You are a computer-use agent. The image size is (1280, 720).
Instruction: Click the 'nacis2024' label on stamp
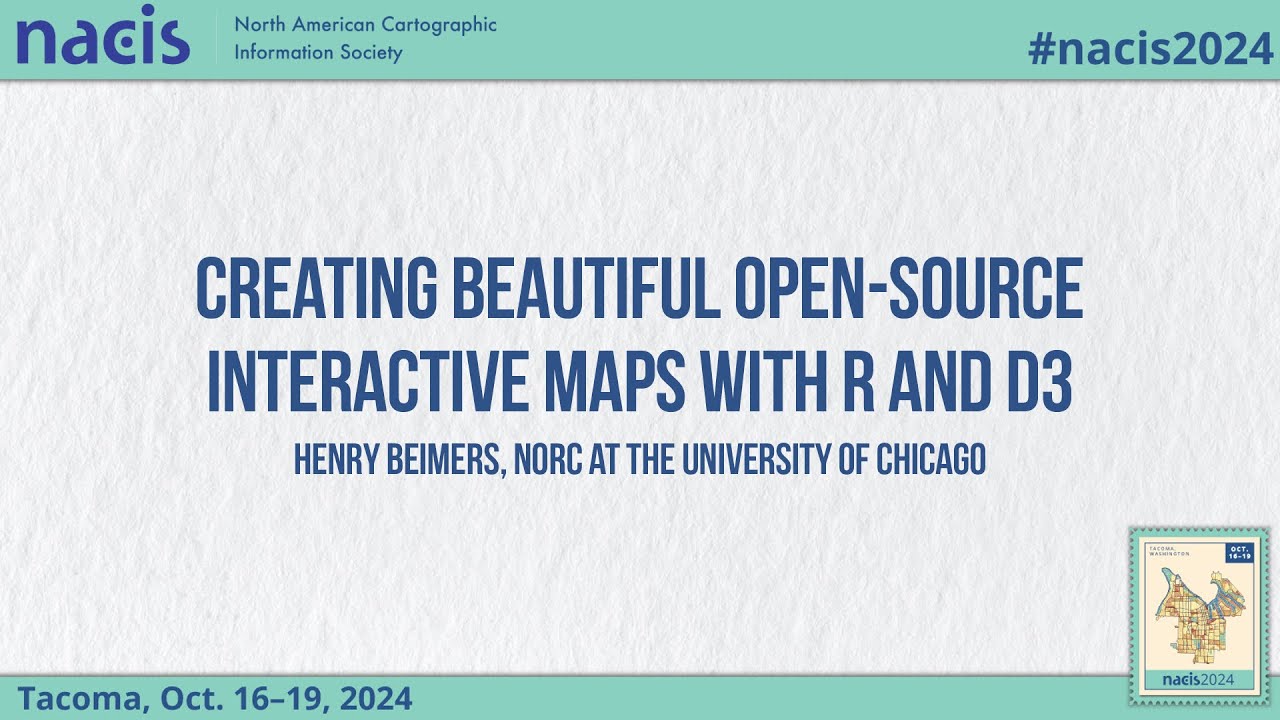[x=1198, y=680]
